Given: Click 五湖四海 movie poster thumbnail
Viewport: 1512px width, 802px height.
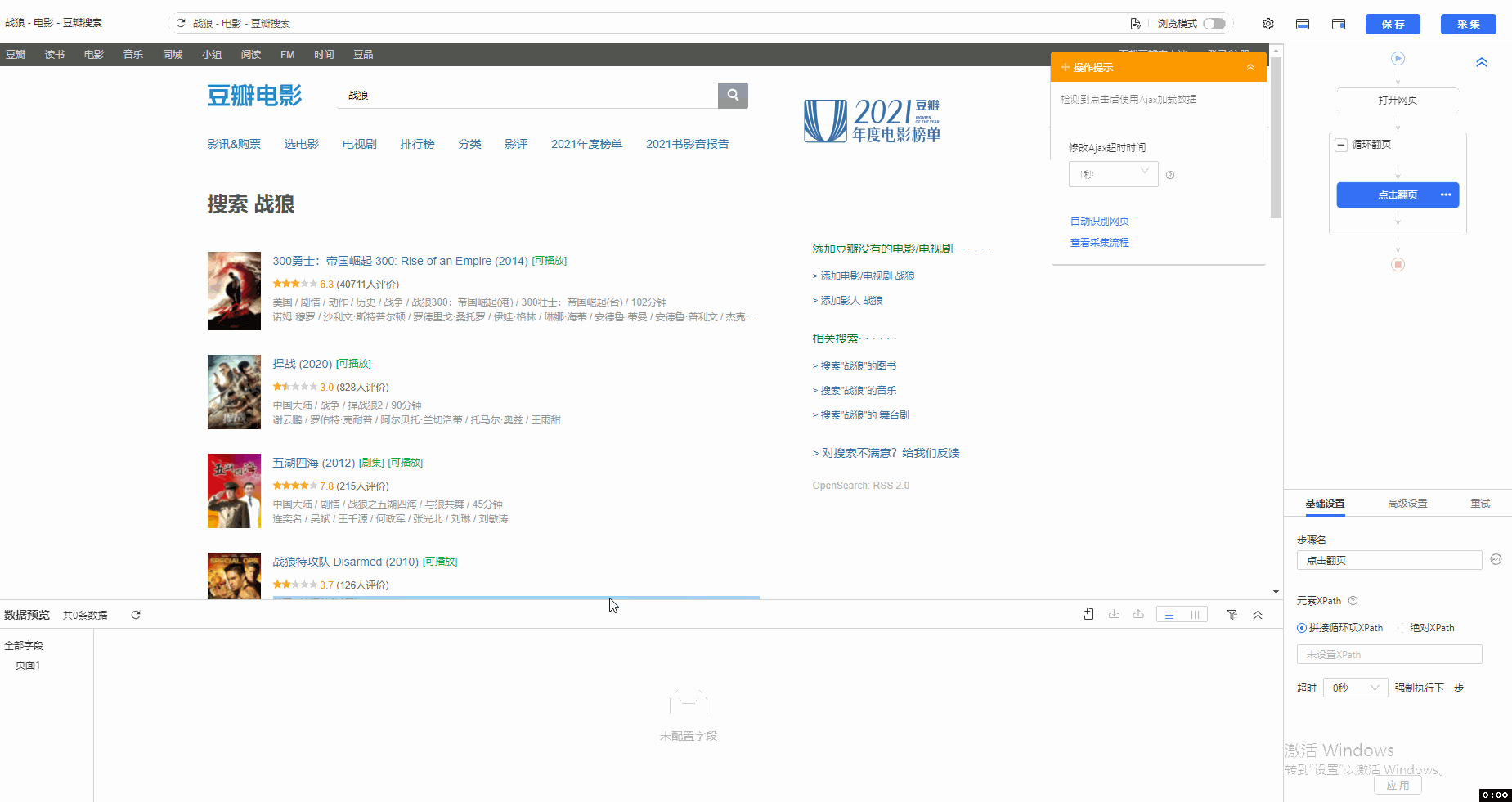Looking at the screenshot, I should (234, 491).
